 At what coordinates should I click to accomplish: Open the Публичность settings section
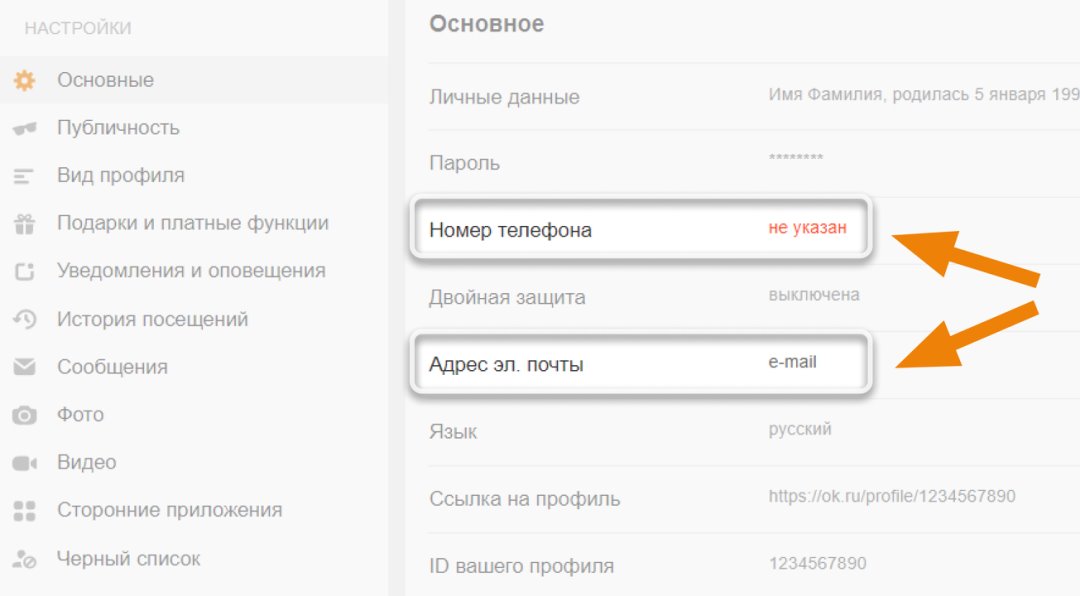118,128
